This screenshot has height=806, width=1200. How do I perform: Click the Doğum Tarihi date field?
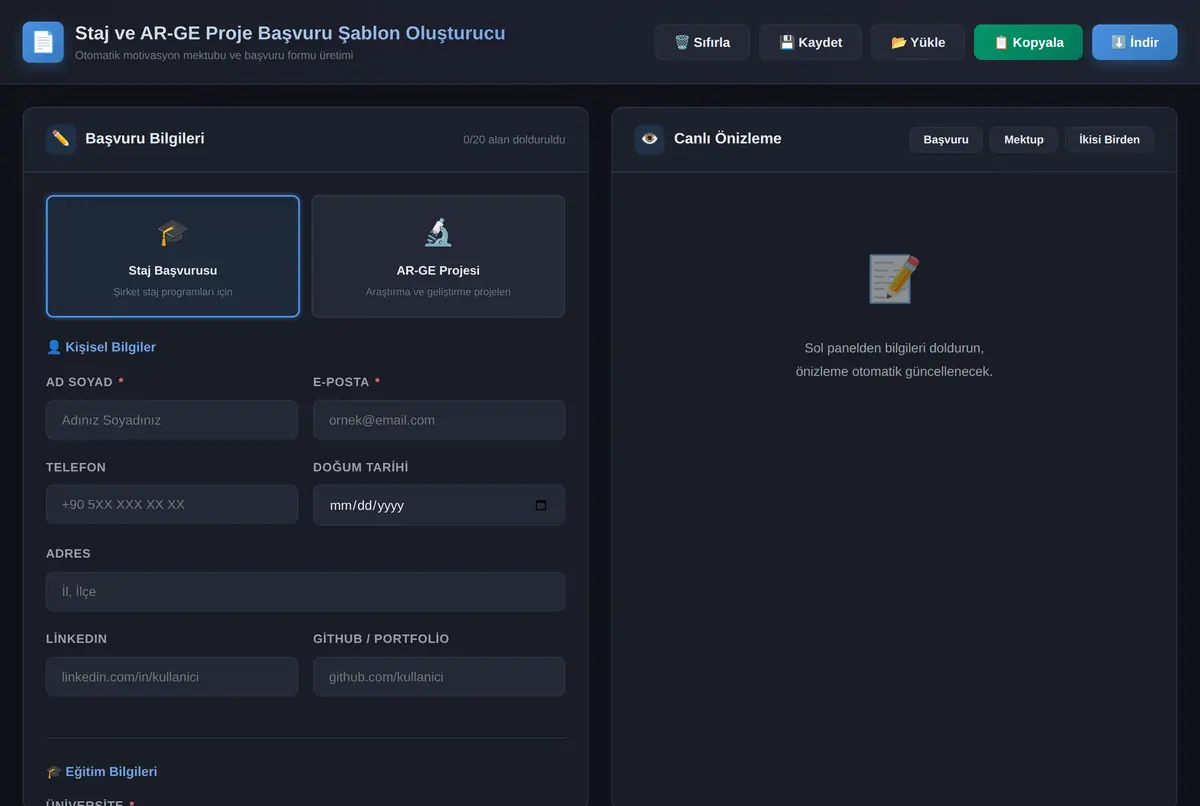pyautogui.click(x=439, y=505)
